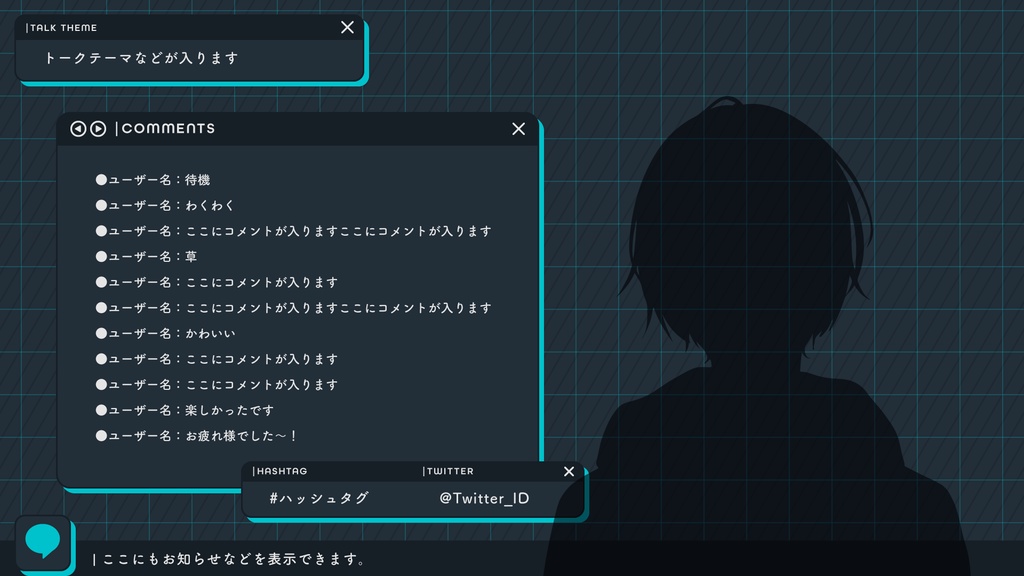Click the avatar dot beside お疲れ様でした〜！

coord(101,435)
